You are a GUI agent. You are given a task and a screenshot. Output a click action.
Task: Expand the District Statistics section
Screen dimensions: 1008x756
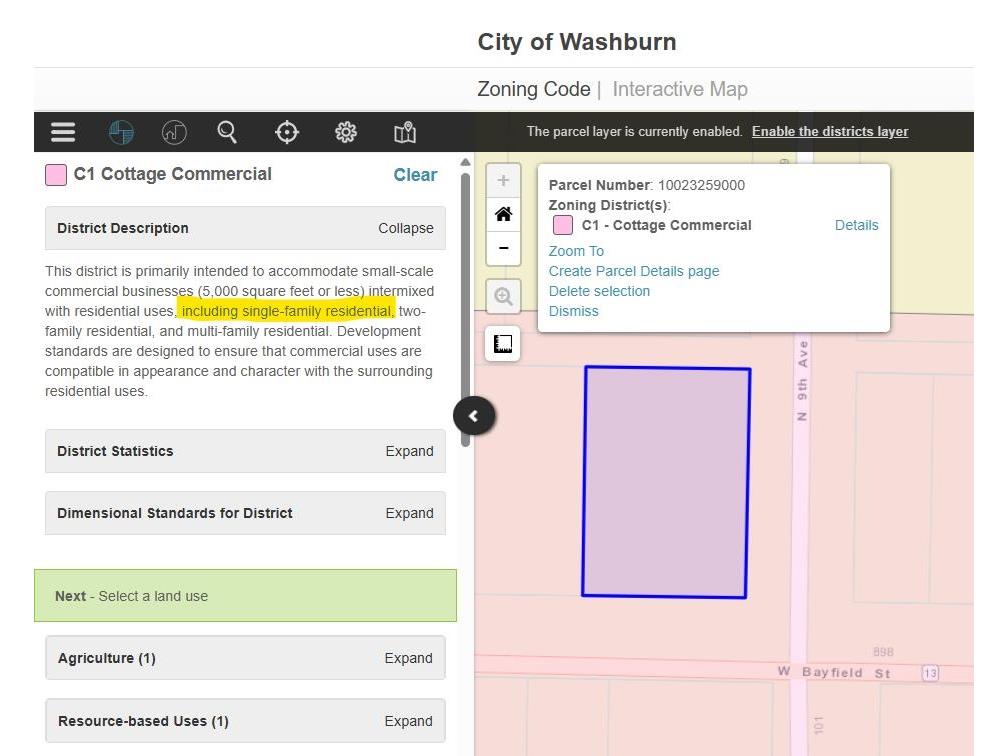[409, 451]
